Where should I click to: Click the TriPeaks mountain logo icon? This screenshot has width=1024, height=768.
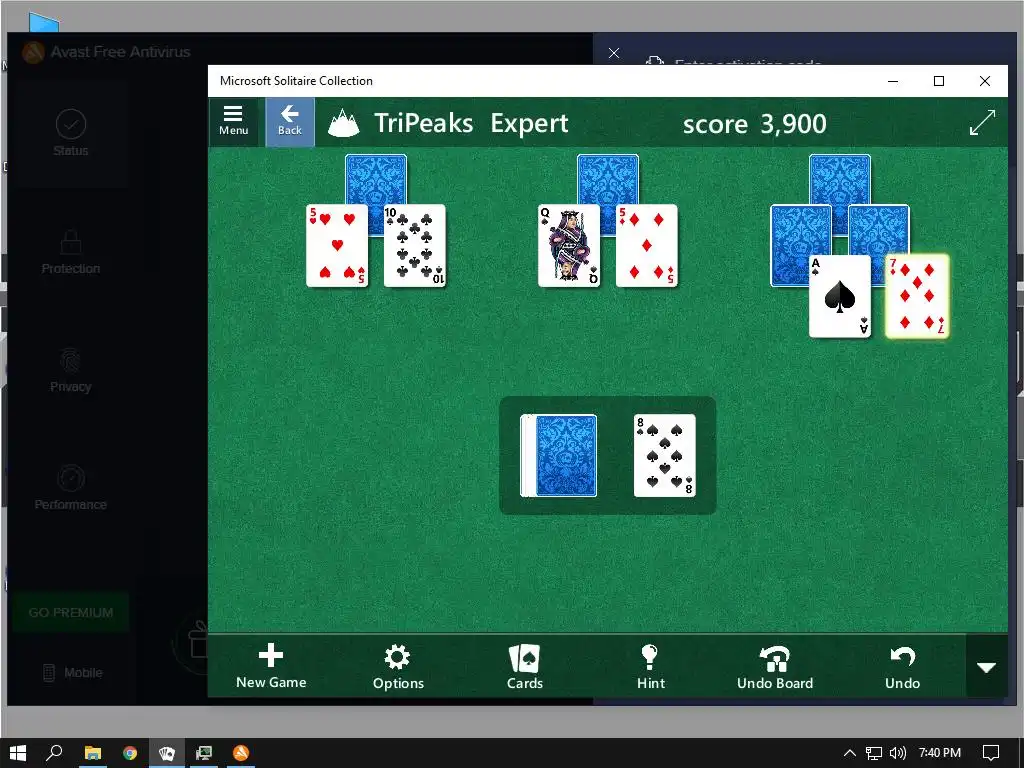(x=344, y=123)
